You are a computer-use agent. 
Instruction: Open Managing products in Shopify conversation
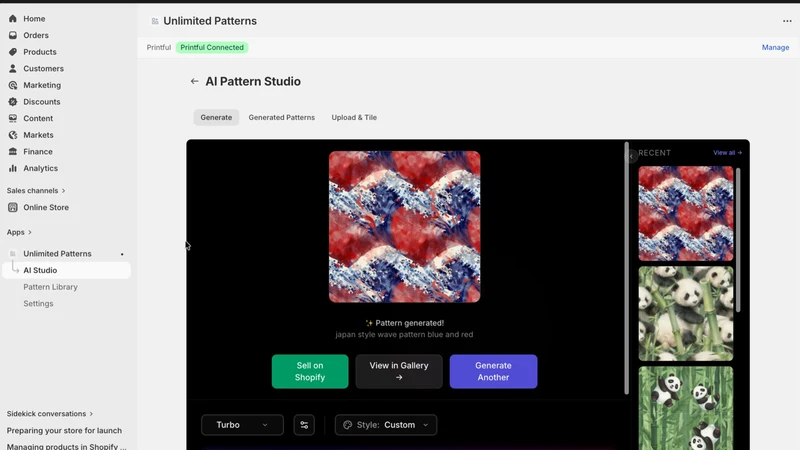[x=66, y=446]
